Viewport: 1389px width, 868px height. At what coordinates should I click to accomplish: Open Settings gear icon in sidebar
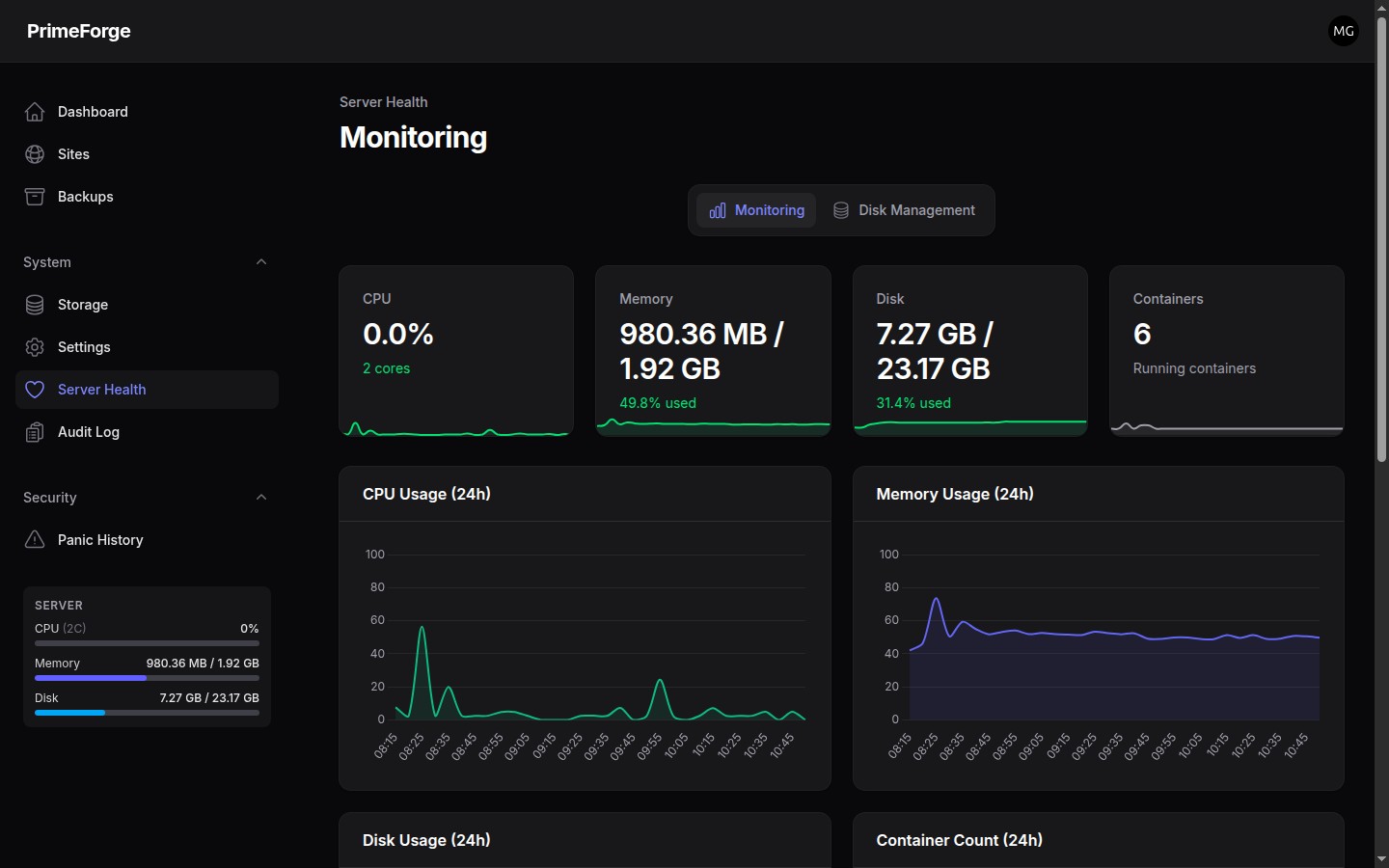(35, 347)
